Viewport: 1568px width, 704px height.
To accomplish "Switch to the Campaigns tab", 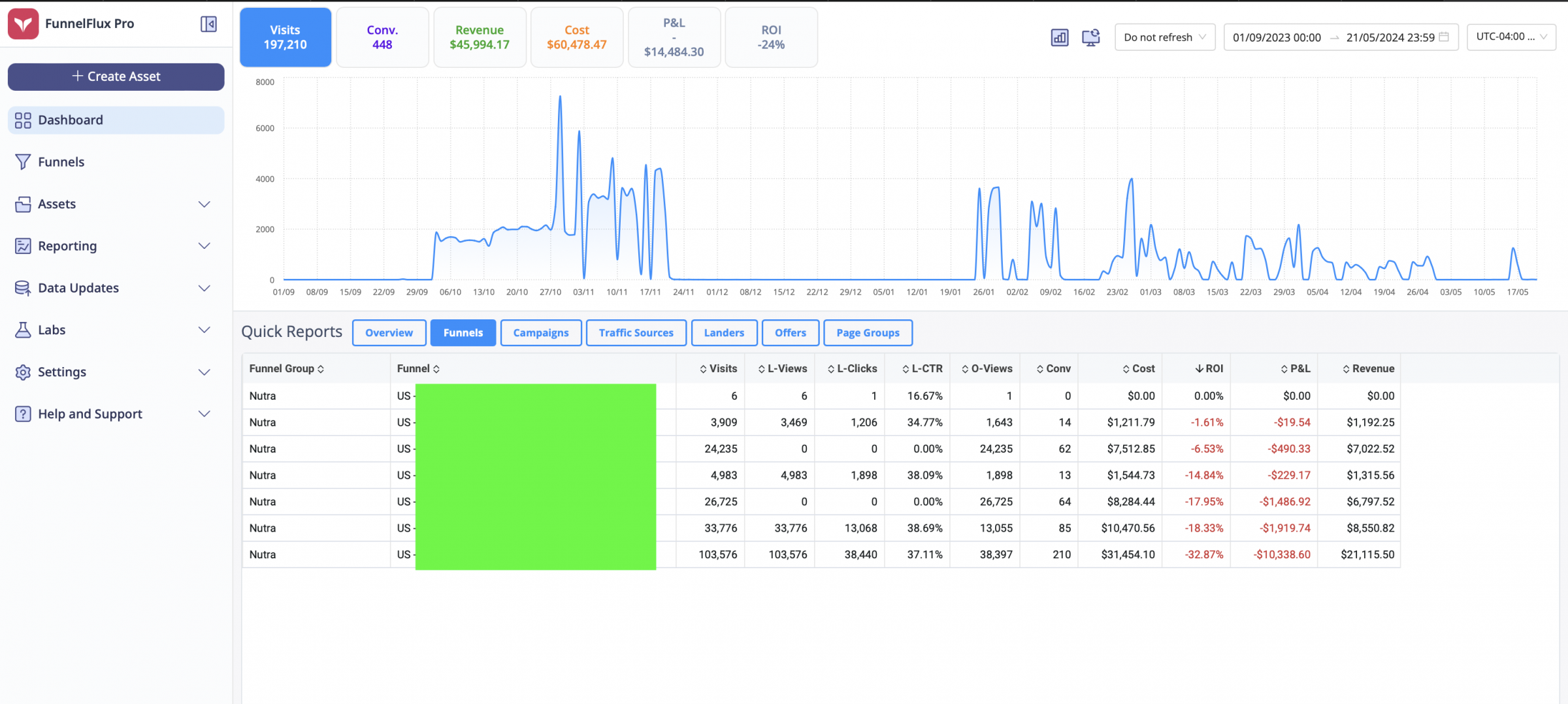I will point(541,333).
